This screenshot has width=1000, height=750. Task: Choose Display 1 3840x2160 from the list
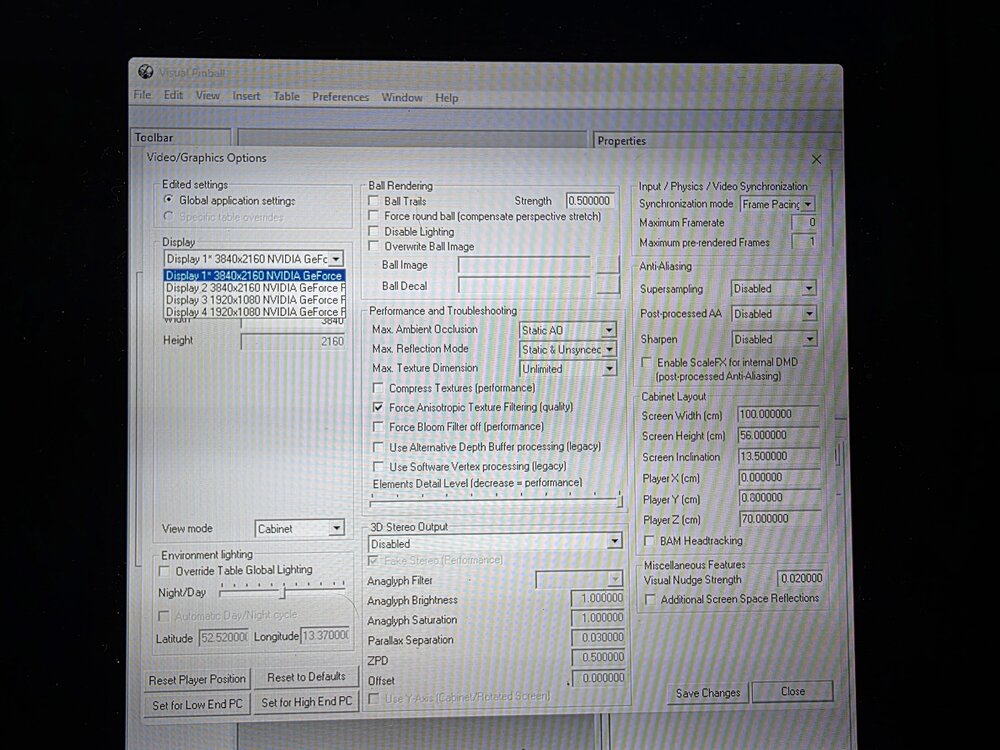pos(254,276)
